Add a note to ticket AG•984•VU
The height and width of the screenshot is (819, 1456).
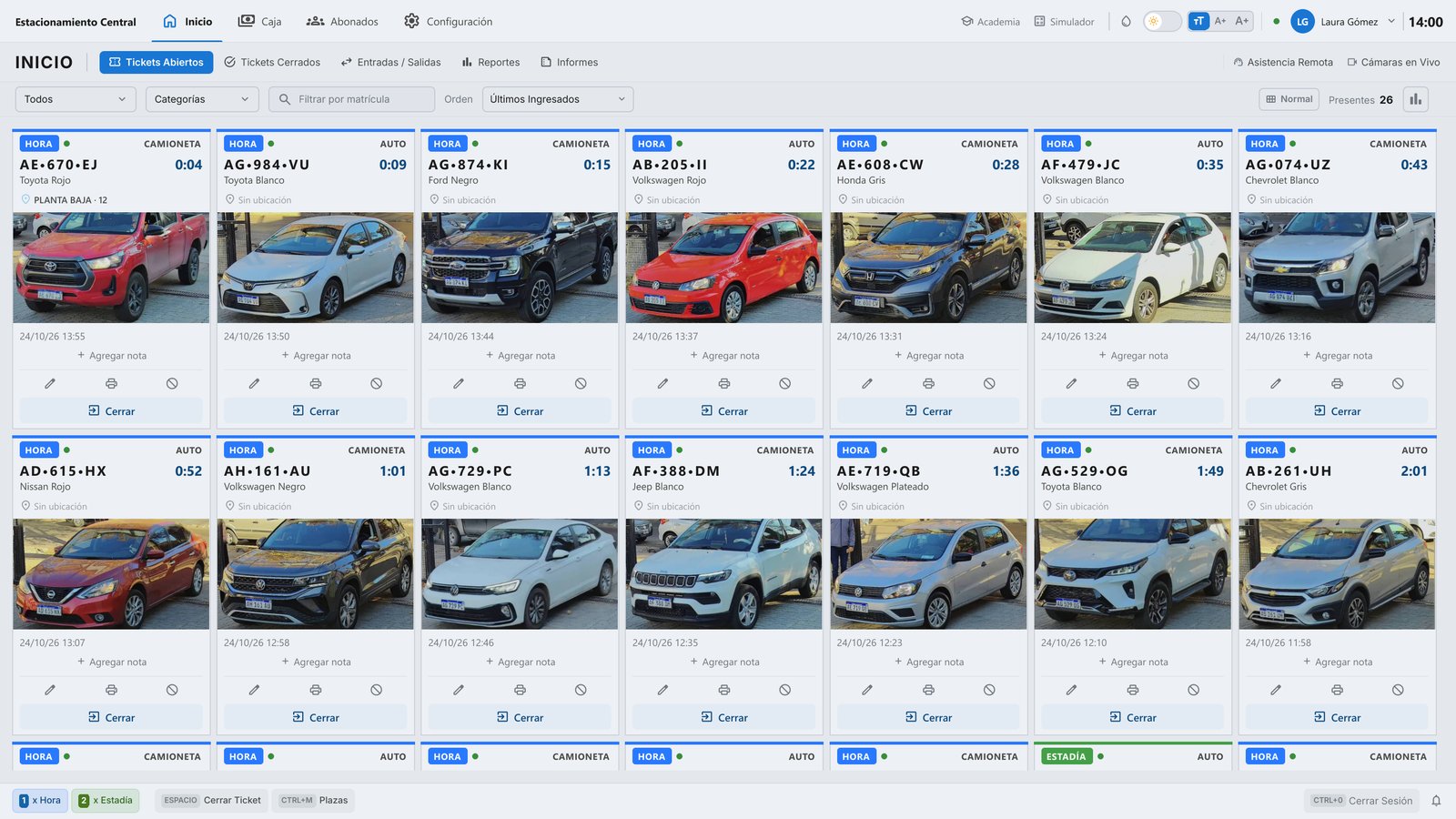coord(316,356)
